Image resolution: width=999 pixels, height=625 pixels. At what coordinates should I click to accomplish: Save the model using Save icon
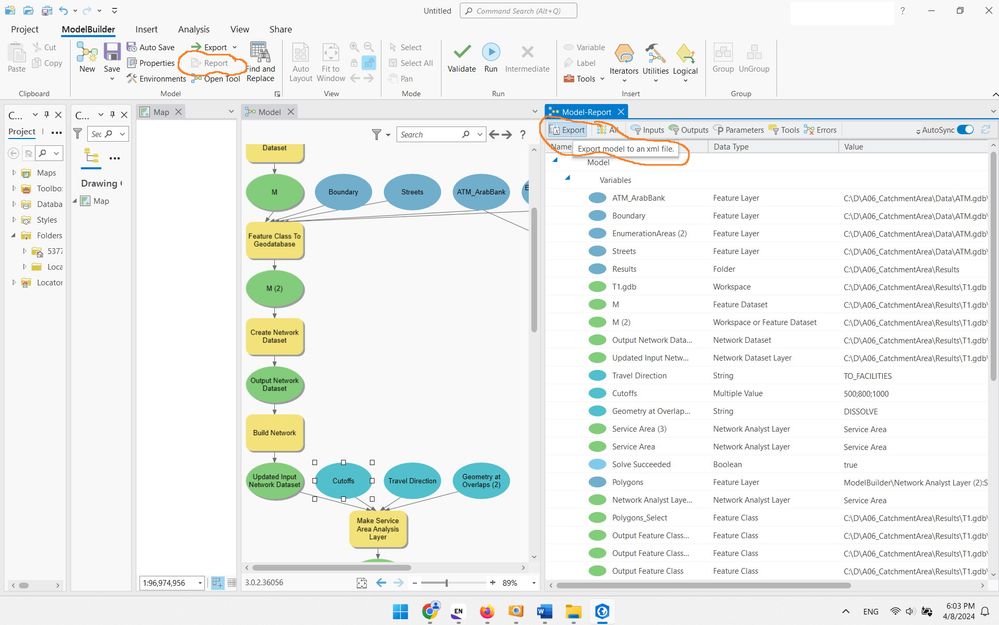pos(112,52)
